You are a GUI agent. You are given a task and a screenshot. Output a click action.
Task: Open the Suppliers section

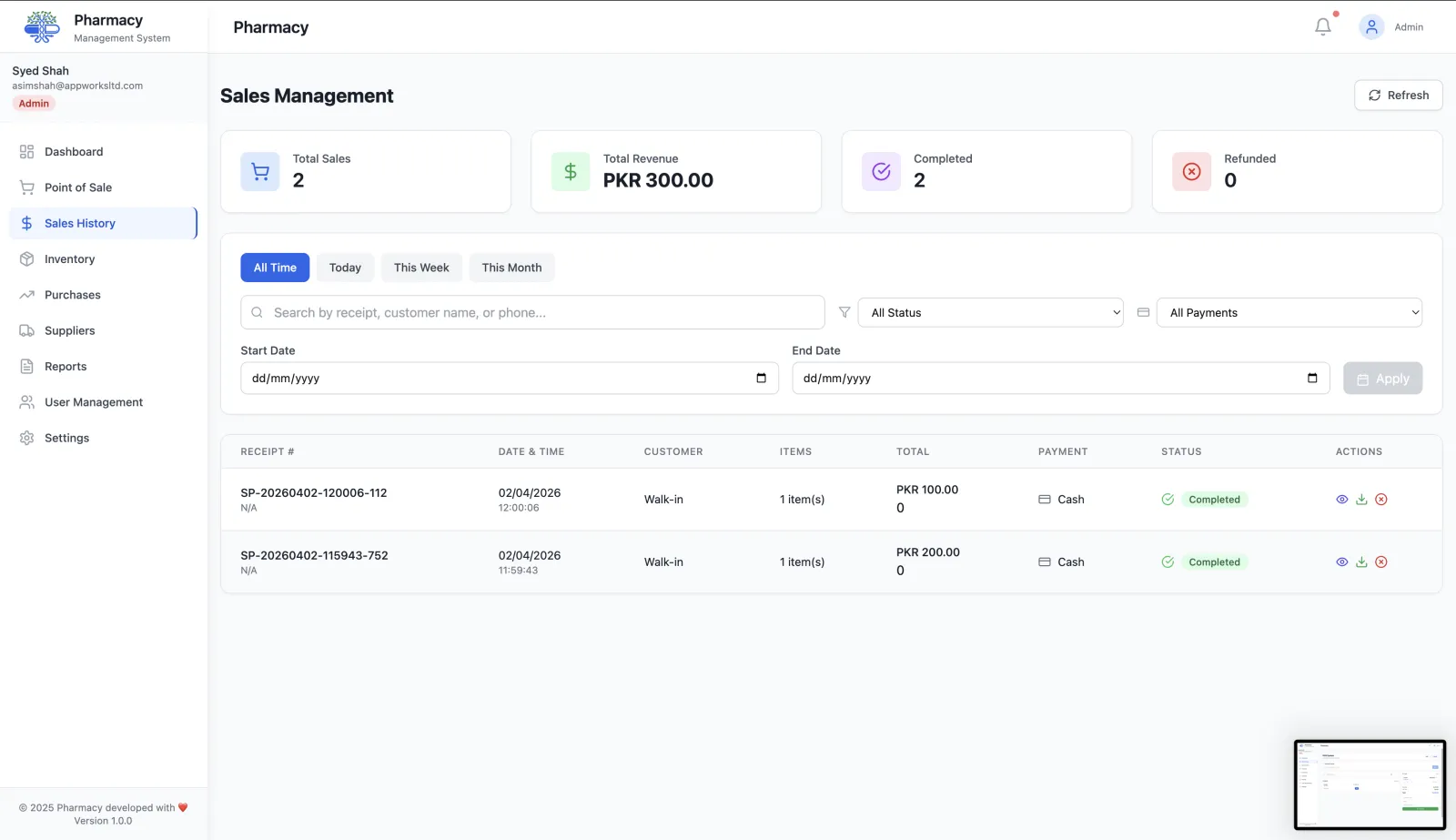pos(103,330)
